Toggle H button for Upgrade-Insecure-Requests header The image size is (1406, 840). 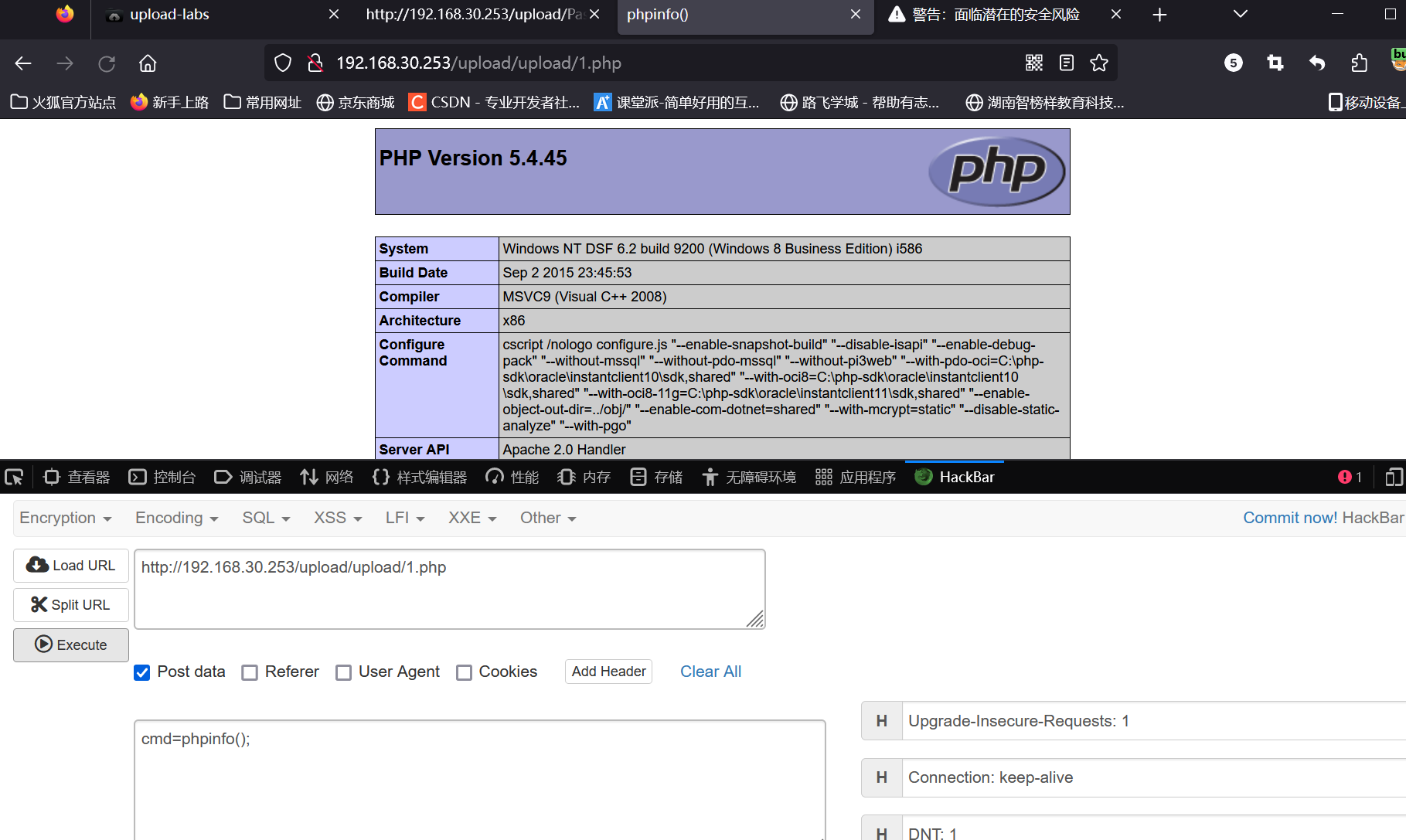882,721
